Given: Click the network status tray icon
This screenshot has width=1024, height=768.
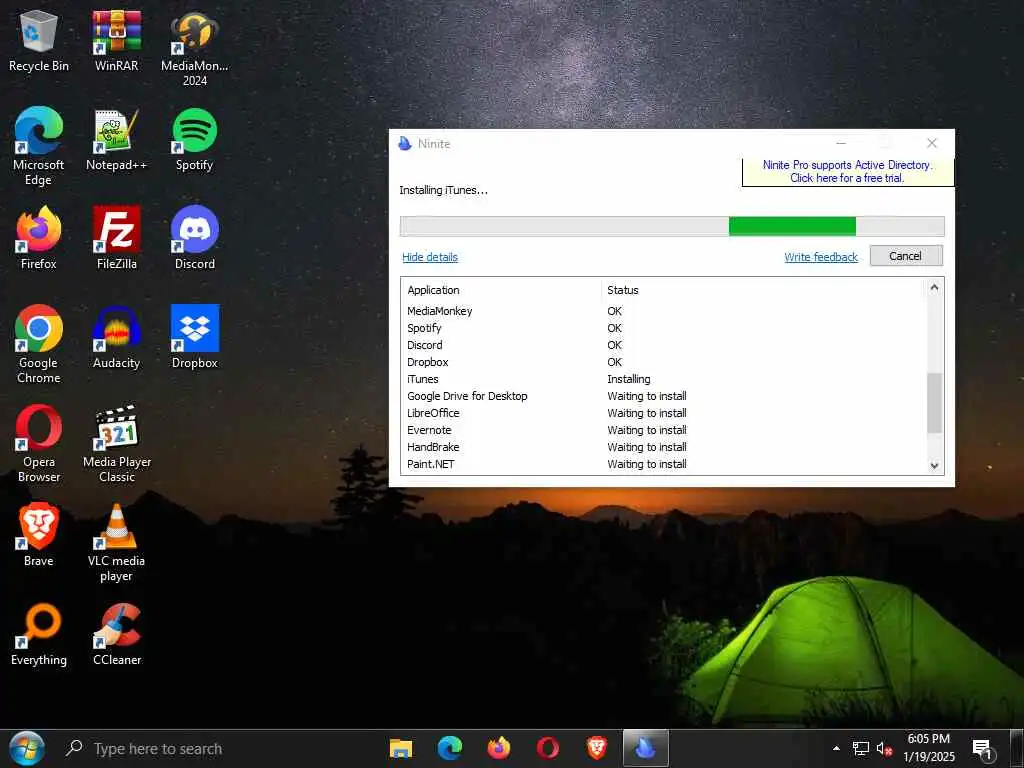Looking at the screenshot, I should 861,748.
